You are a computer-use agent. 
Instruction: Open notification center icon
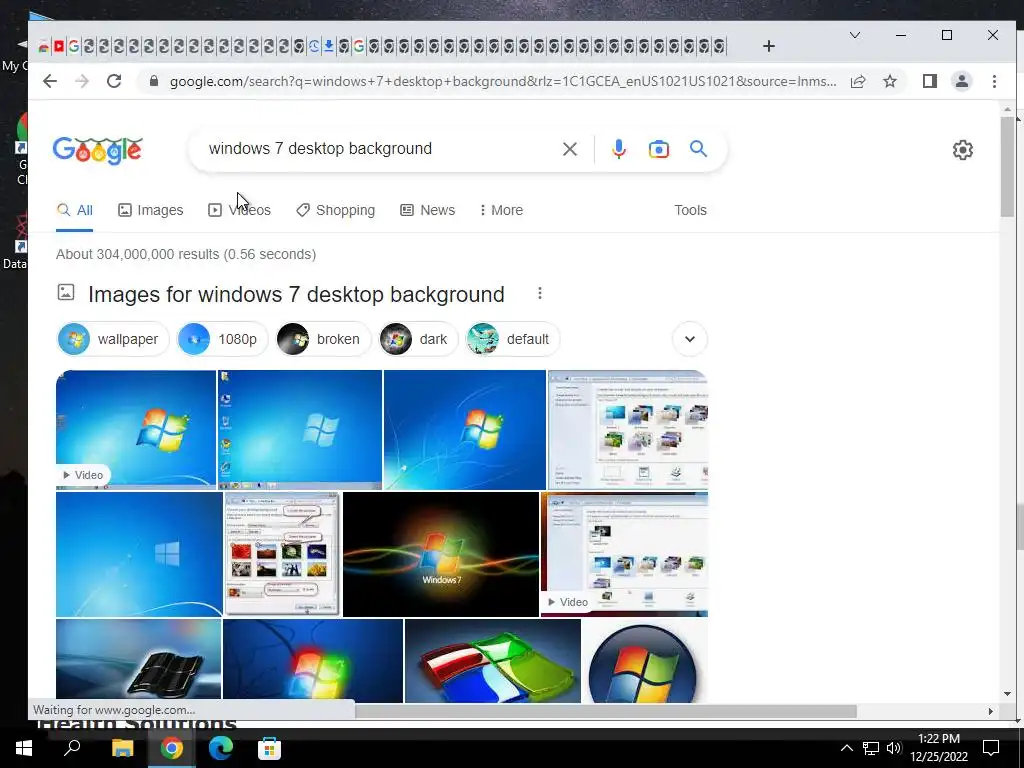[x=991, y=748]
